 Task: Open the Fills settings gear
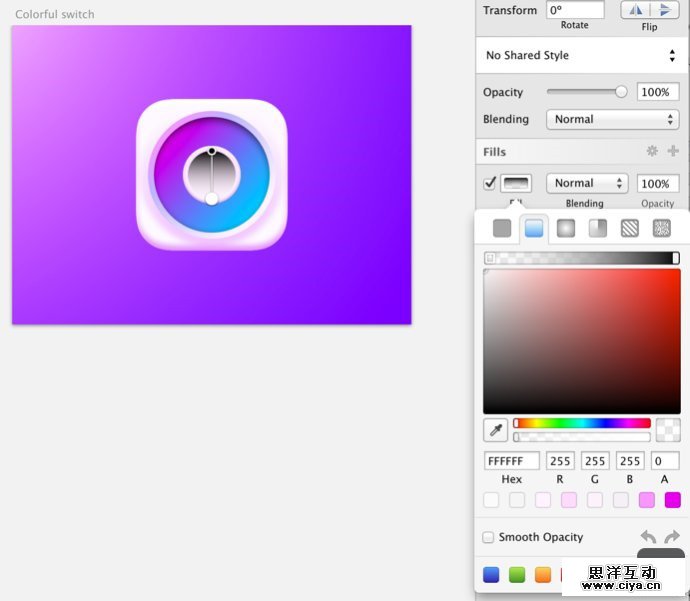652,151
